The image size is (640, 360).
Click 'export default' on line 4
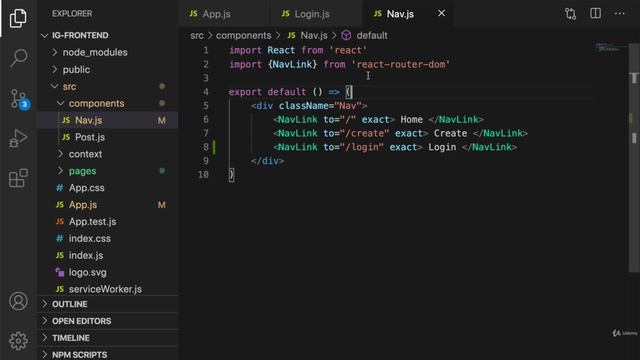point(267,92)
